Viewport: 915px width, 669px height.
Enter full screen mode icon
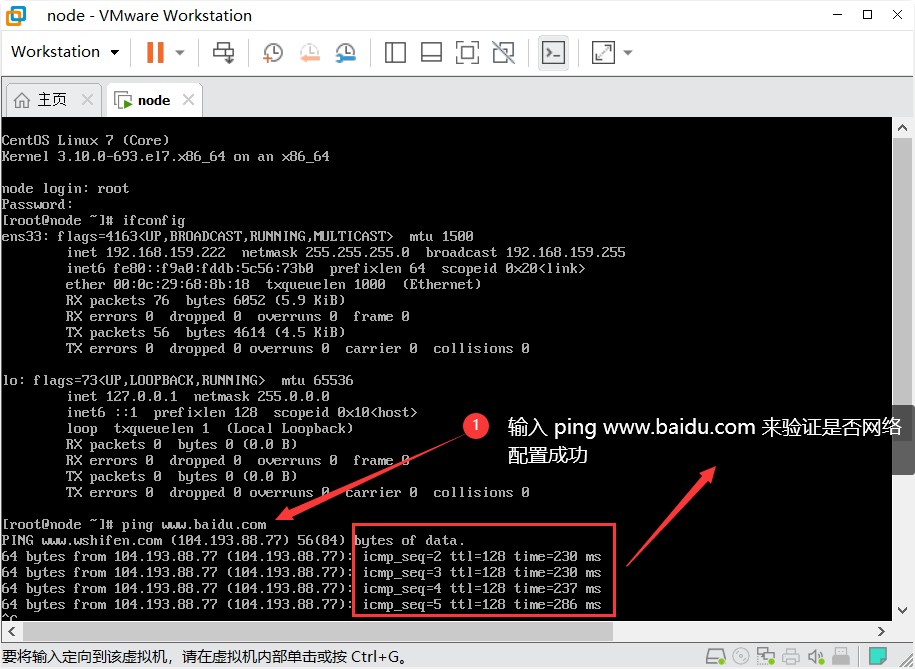click(x=467, y=53)
